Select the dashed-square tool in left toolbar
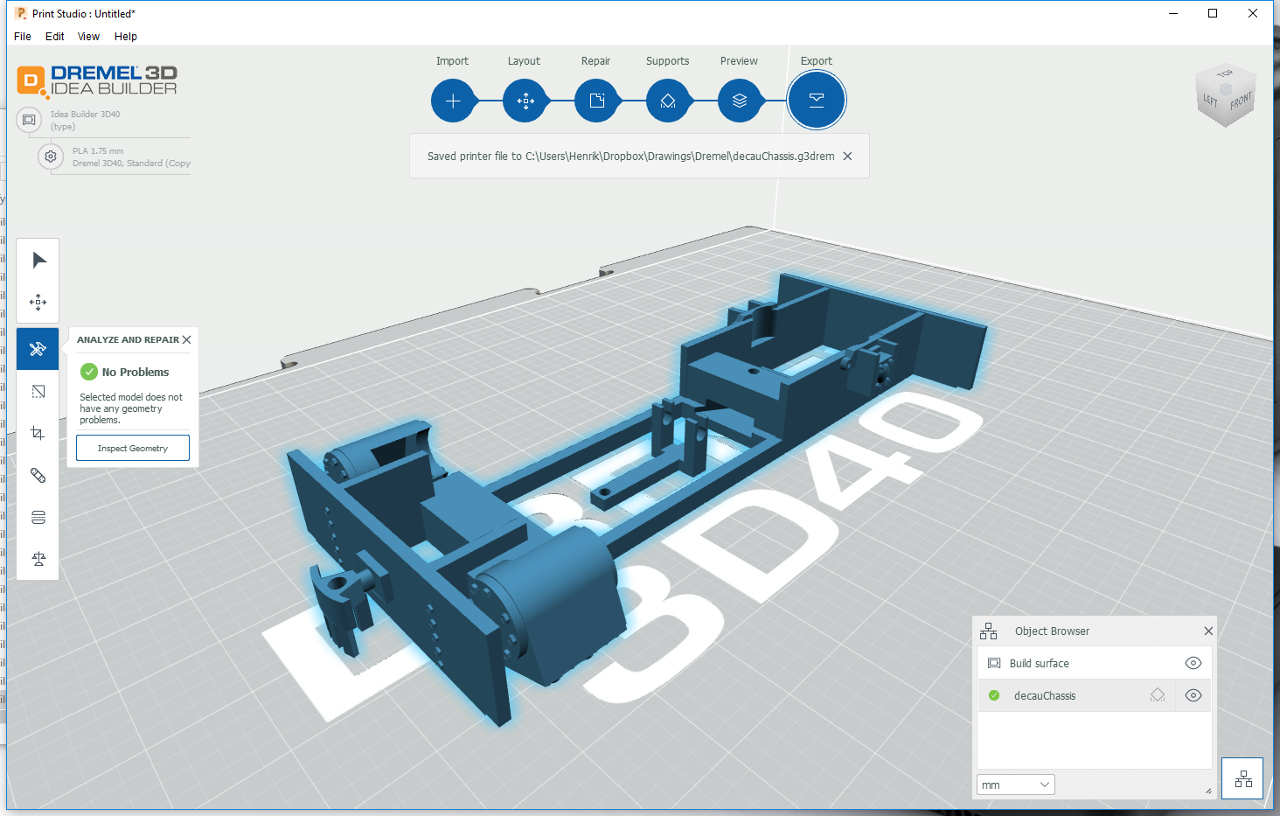This screenshot has width=1280, height=816. pos(38,391)
